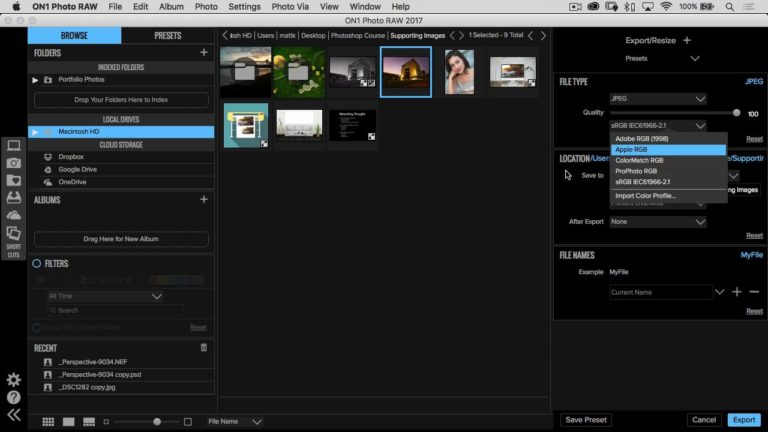Open the After Export None dropdown
768x432 pixels.
(x=658, y=222)
